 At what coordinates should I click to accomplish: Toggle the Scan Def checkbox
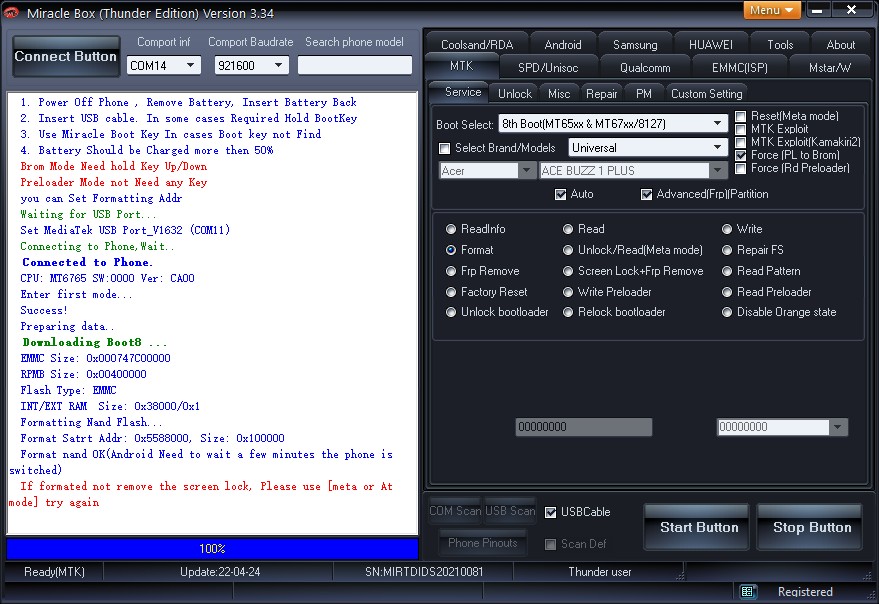[550, 544]
